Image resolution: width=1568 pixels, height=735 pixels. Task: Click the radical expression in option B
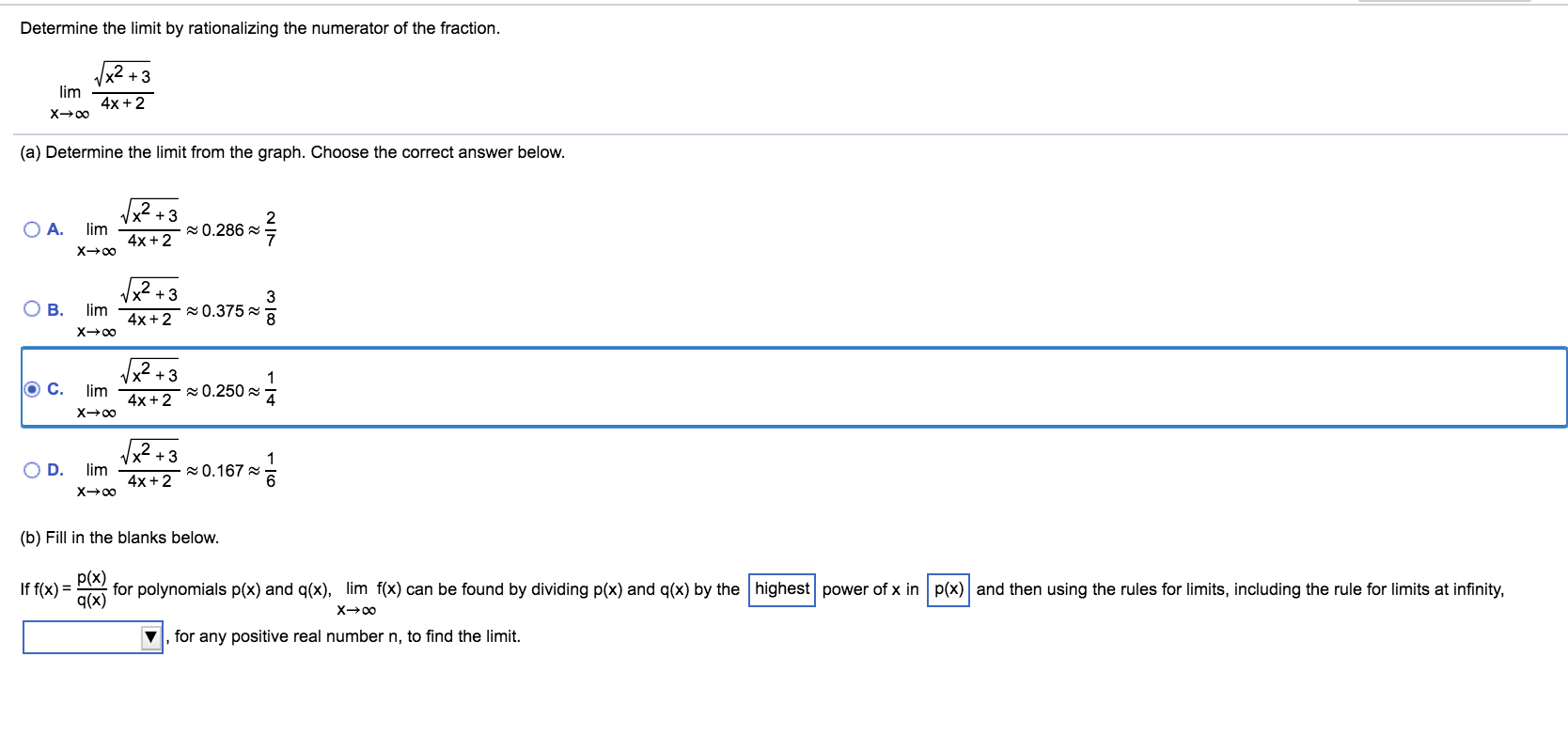[149, 295]
